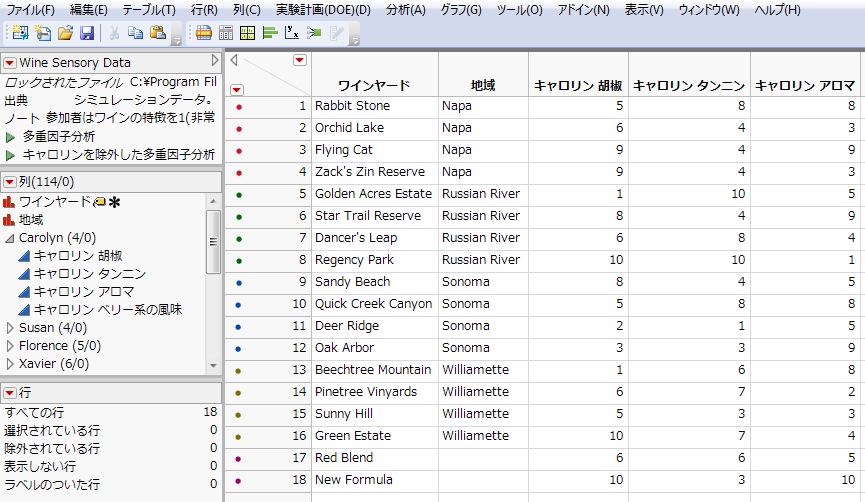865x502 pixels.
Task: Open the 列(114/0) panel red triangle menu
Action: [10, 180]
